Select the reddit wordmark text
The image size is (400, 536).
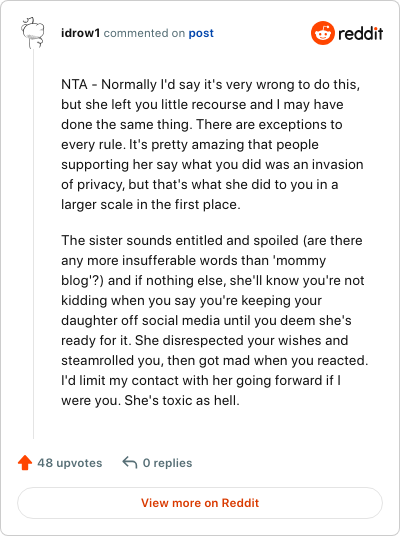[x=361, y=34]
